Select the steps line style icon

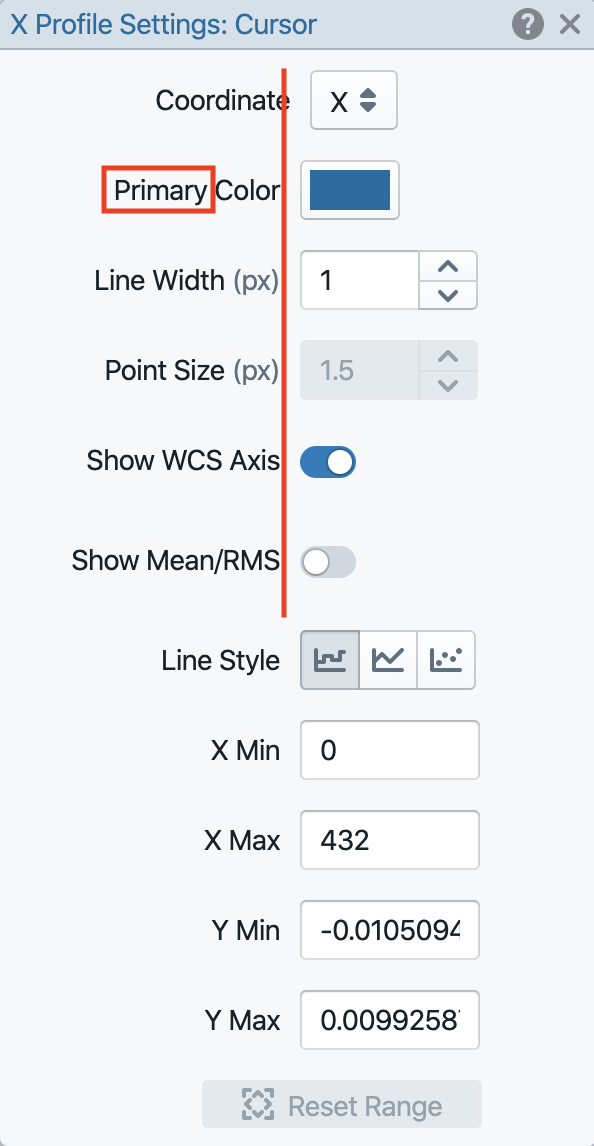(328, 660)
